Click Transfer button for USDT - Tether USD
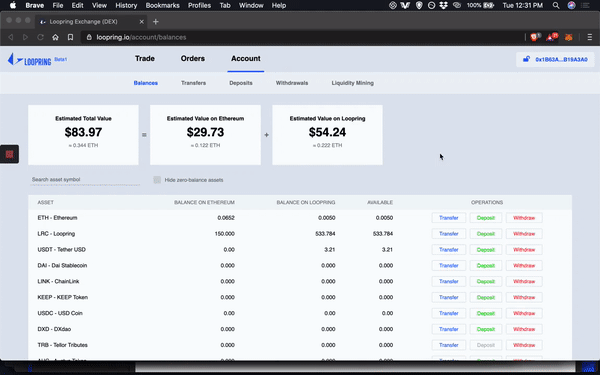The image size is (600, 375). pos(449,249)
